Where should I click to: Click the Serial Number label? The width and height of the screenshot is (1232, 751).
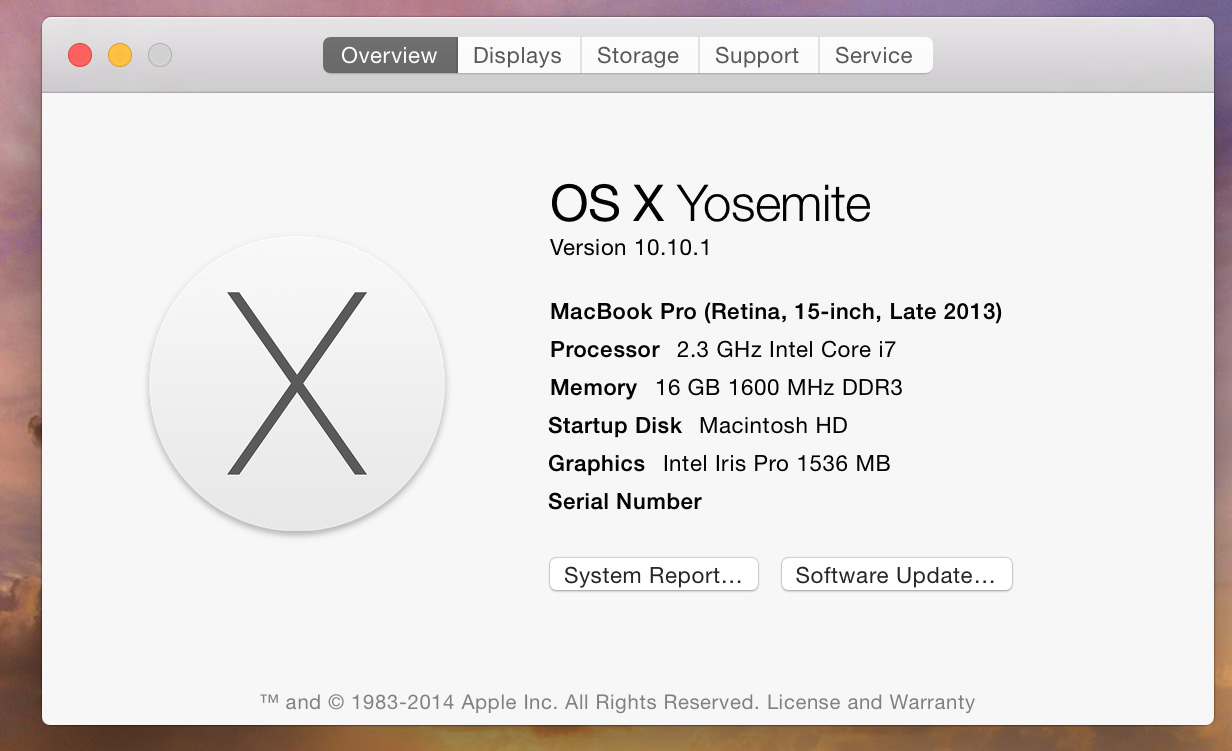pos(625,502)
